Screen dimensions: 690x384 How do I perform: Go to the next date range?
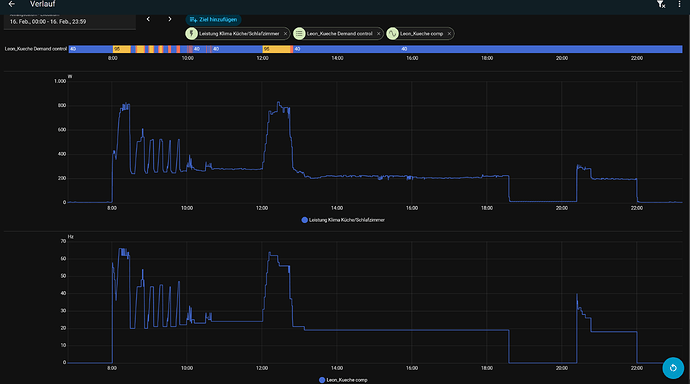point(170,19)
